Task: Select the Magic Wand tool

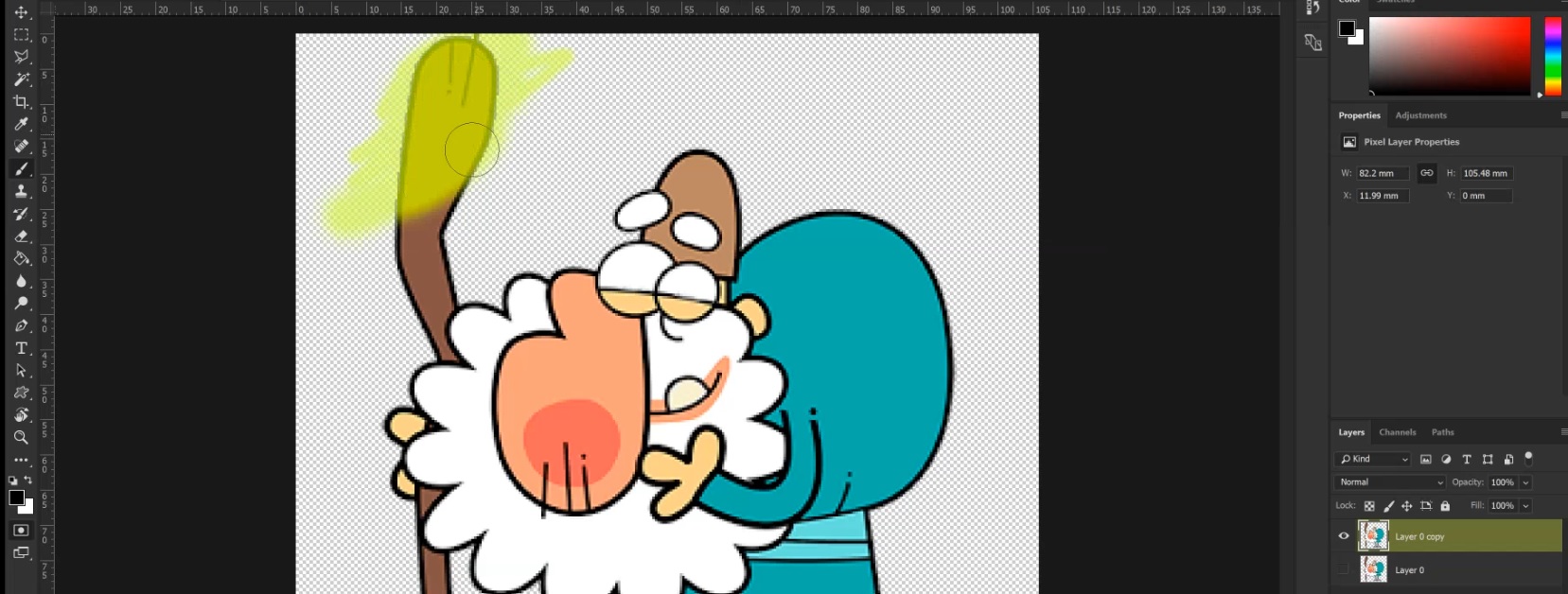Action: (21, 79)
